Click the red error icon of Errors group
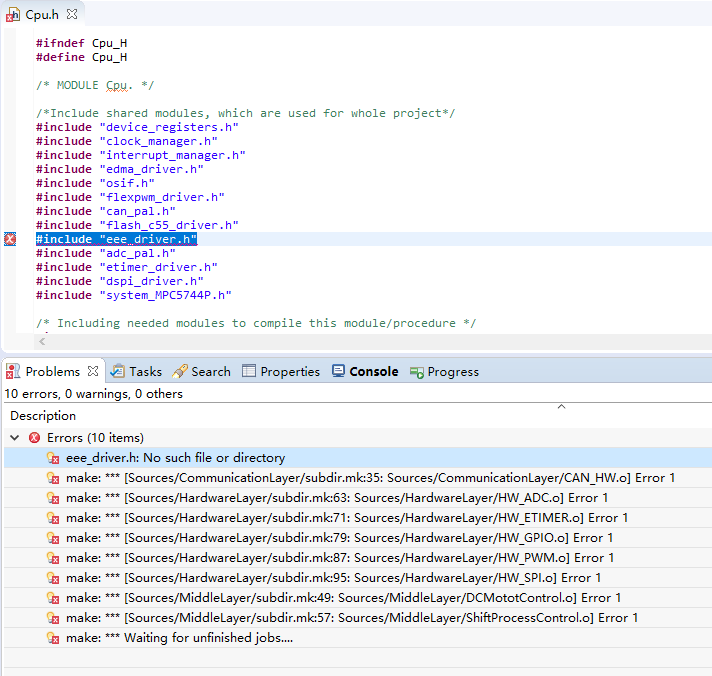 [x=34, y=438]
